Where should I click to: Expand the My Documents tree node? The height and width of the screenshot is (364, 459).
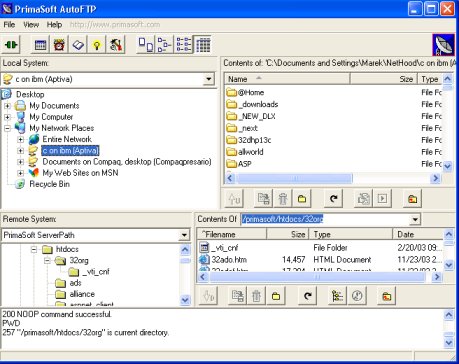(7, 106)
